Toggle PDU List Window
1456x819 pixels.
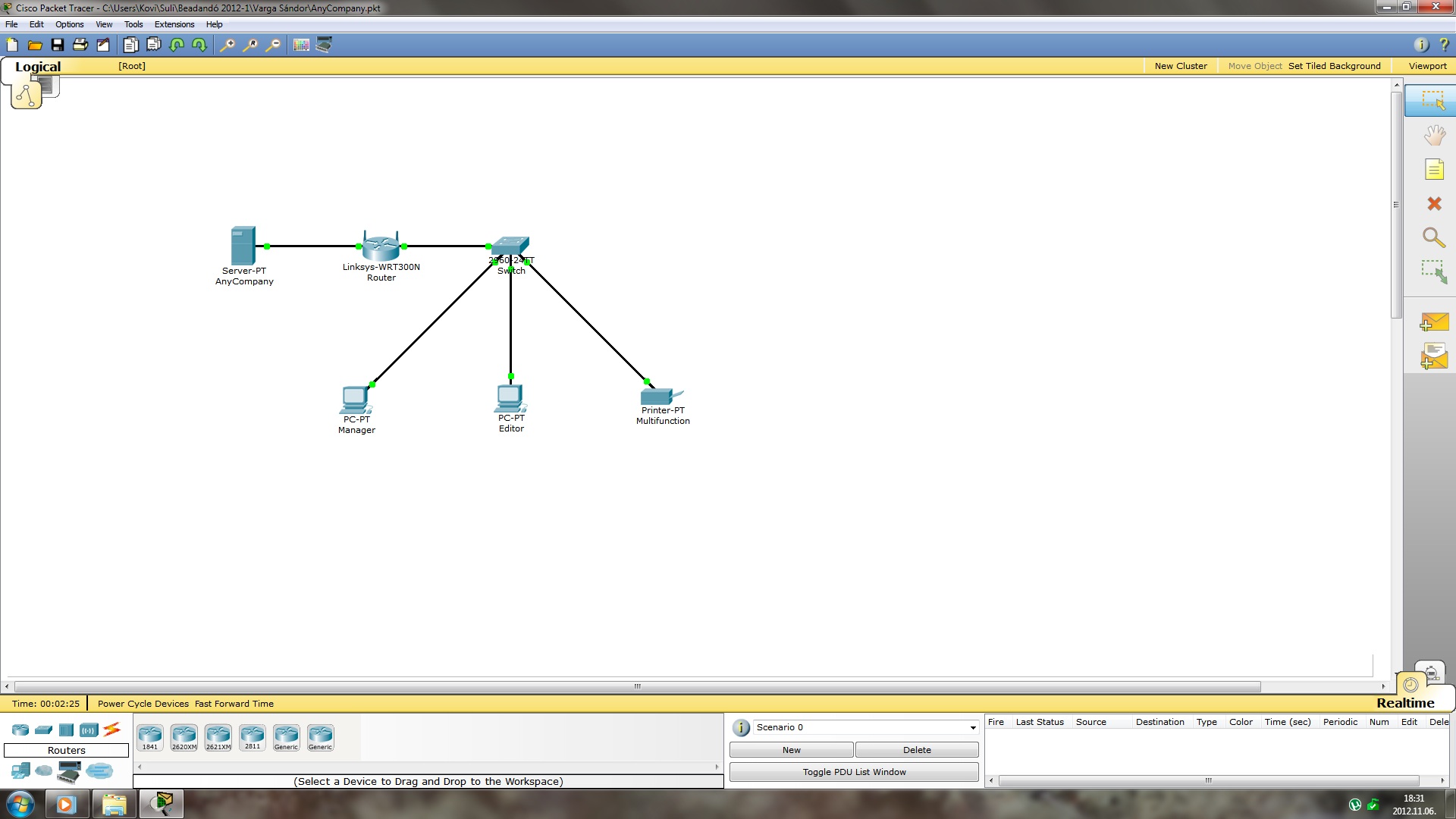[x=854, y=772]
